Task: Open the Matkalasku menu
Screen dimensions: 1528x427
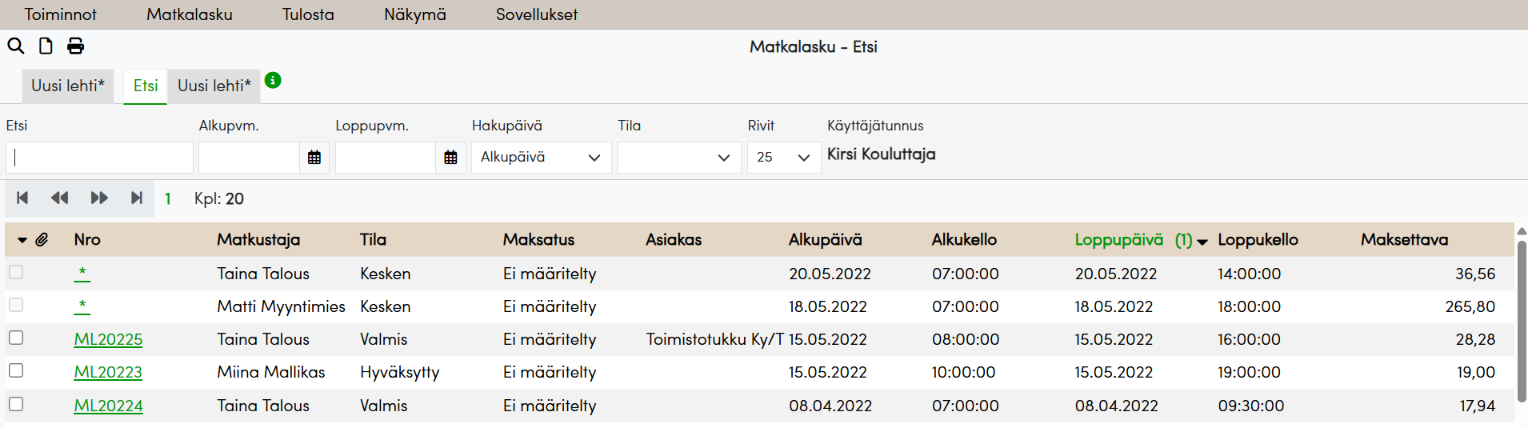Action: click(189, 15)
